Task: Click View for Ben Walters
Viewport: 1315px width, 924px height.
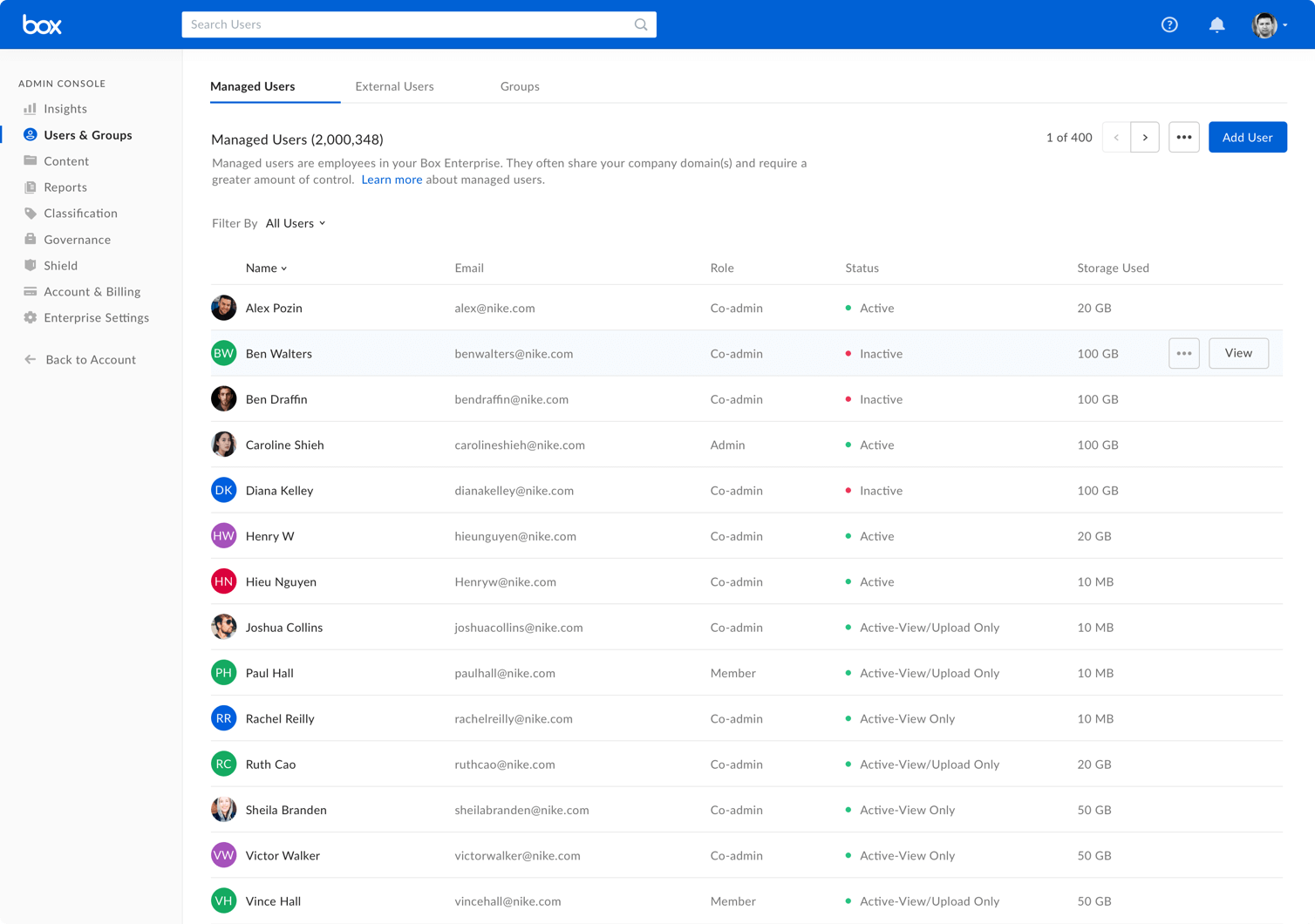Action: [1238, 353]
